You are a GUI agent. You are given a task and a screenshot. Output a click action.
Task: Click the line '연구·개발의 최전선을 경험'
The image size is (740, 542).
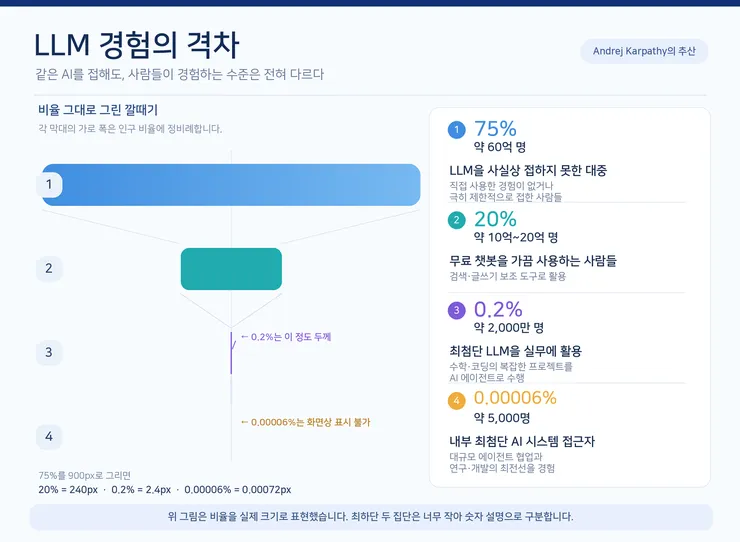[502, 468]
